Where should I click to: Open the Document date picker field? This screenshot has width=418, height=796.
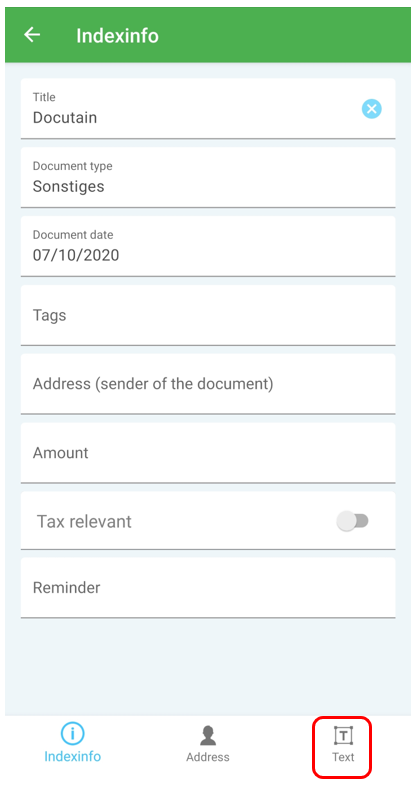point(208,246)
